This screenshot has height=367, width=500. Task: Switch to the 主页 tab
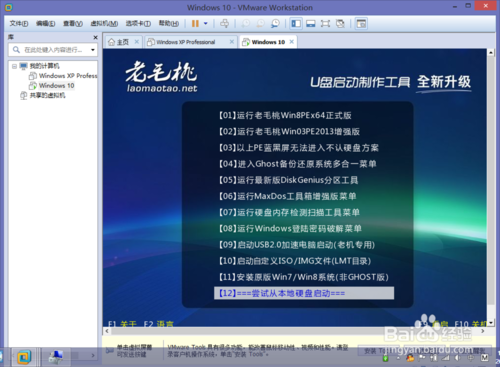click(123, 42)
